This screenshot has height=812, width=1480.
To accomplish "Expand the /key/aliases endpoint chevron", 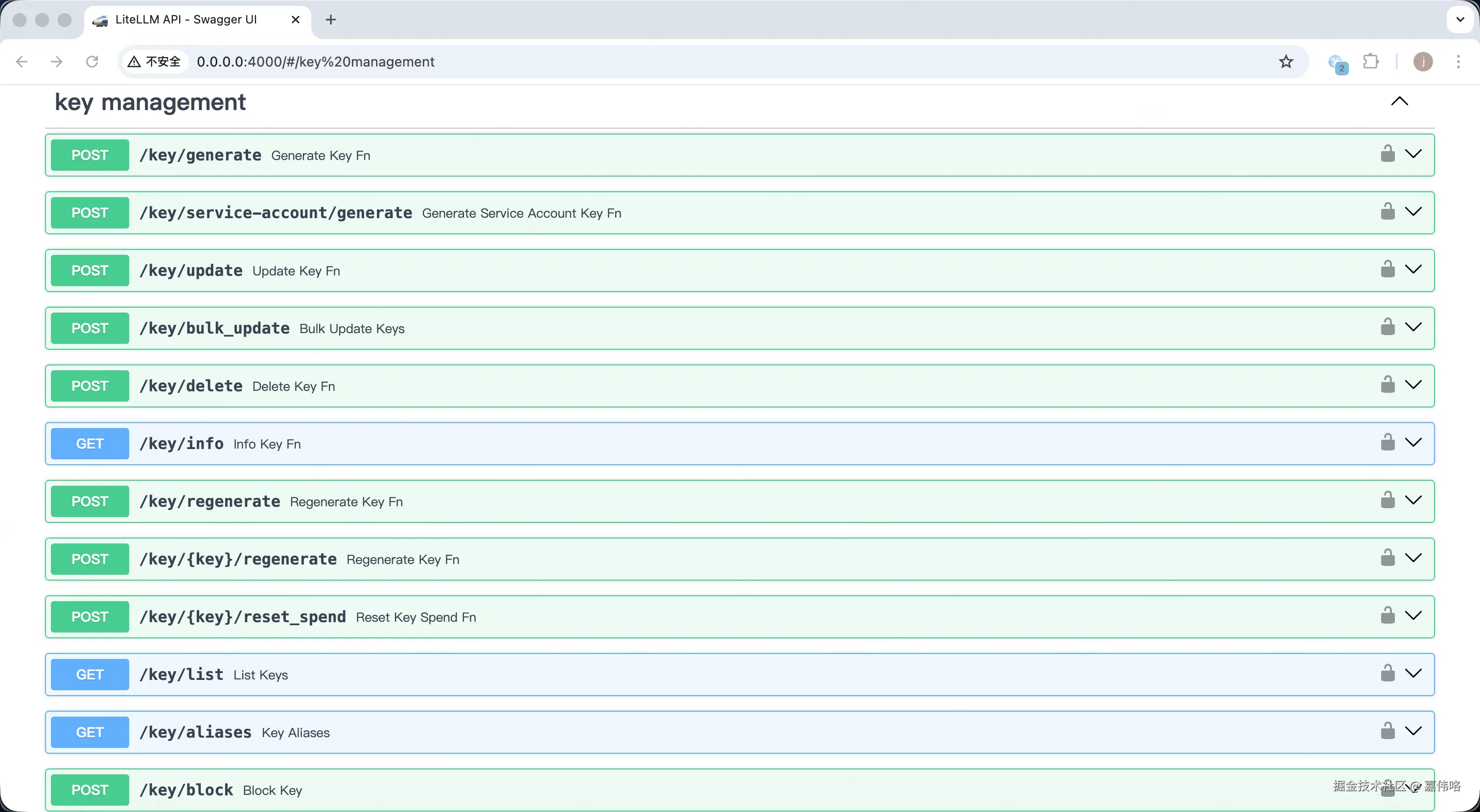I will point(1413,731).
